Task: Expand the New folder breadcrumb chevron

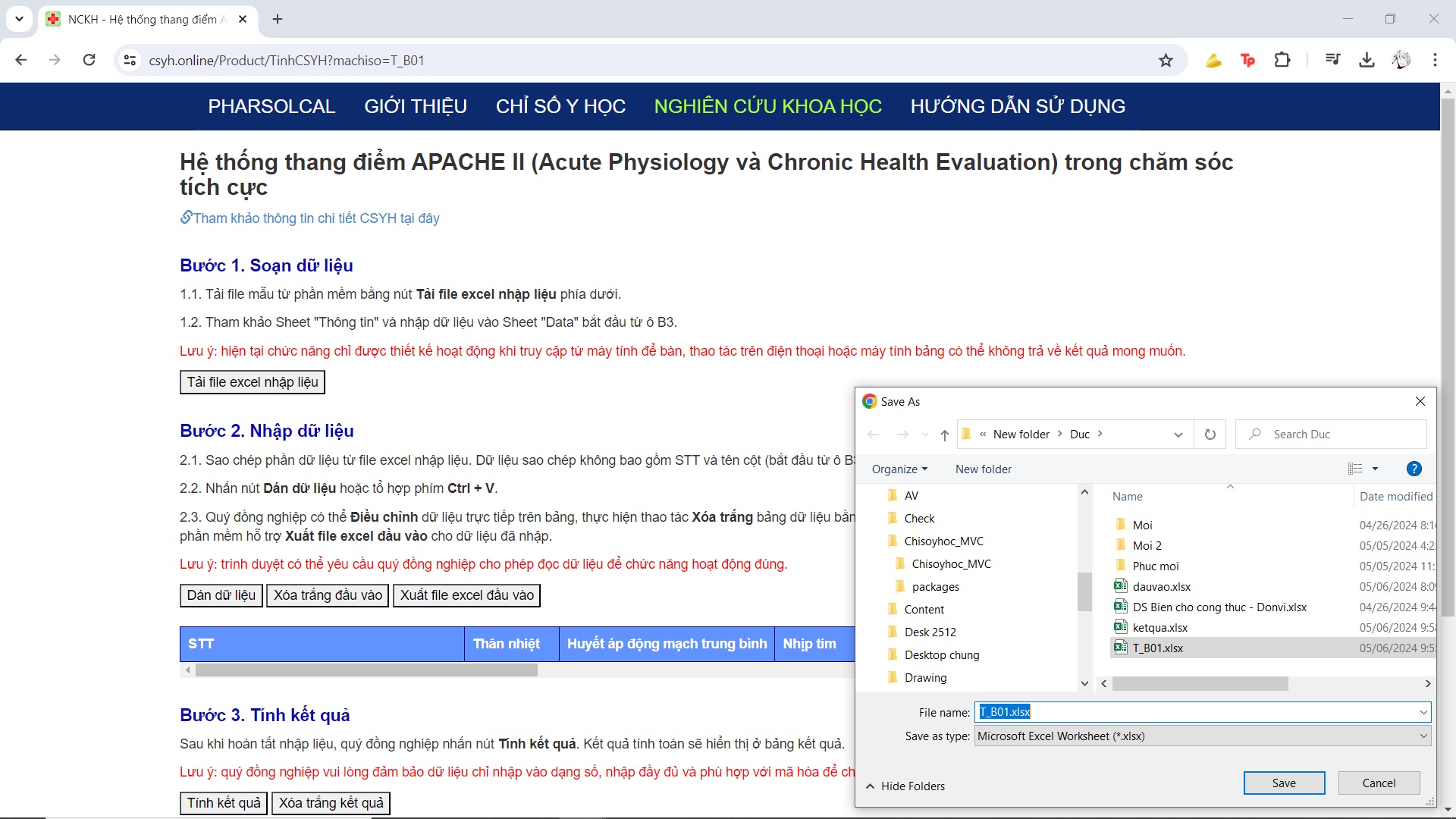Action: tap(1059, 434)
